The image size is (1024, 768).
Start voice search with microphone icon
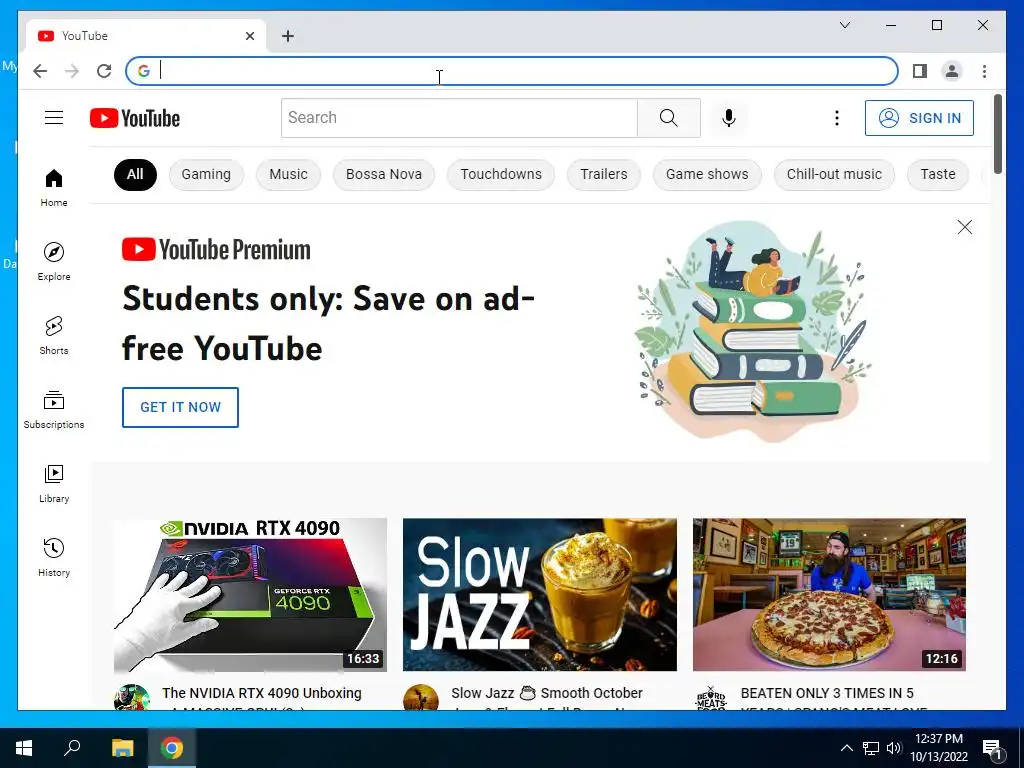729,118
